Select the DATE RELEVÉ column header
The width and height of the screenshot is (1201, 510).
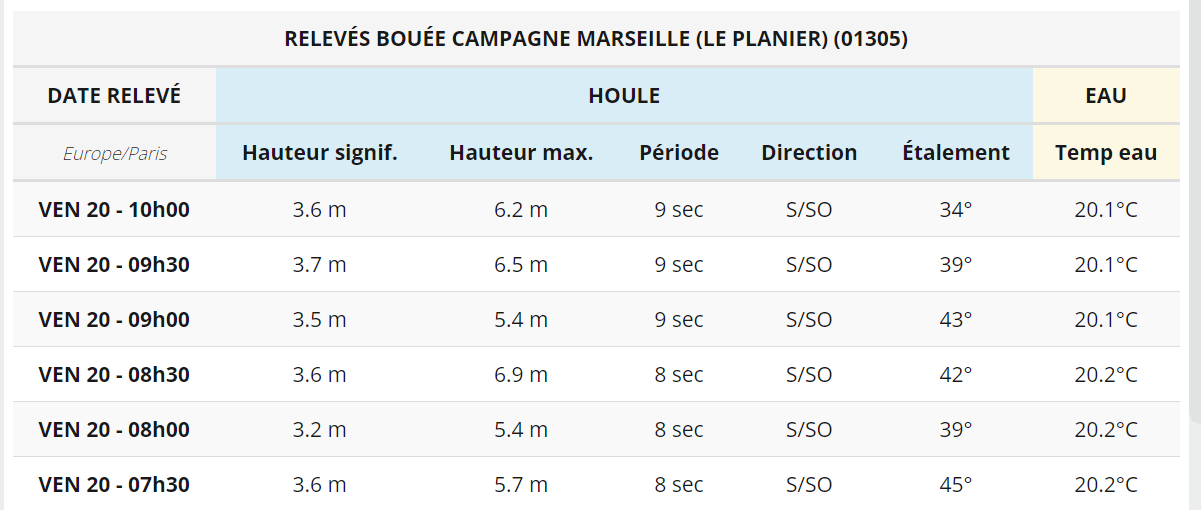click(x=114, y=96)
